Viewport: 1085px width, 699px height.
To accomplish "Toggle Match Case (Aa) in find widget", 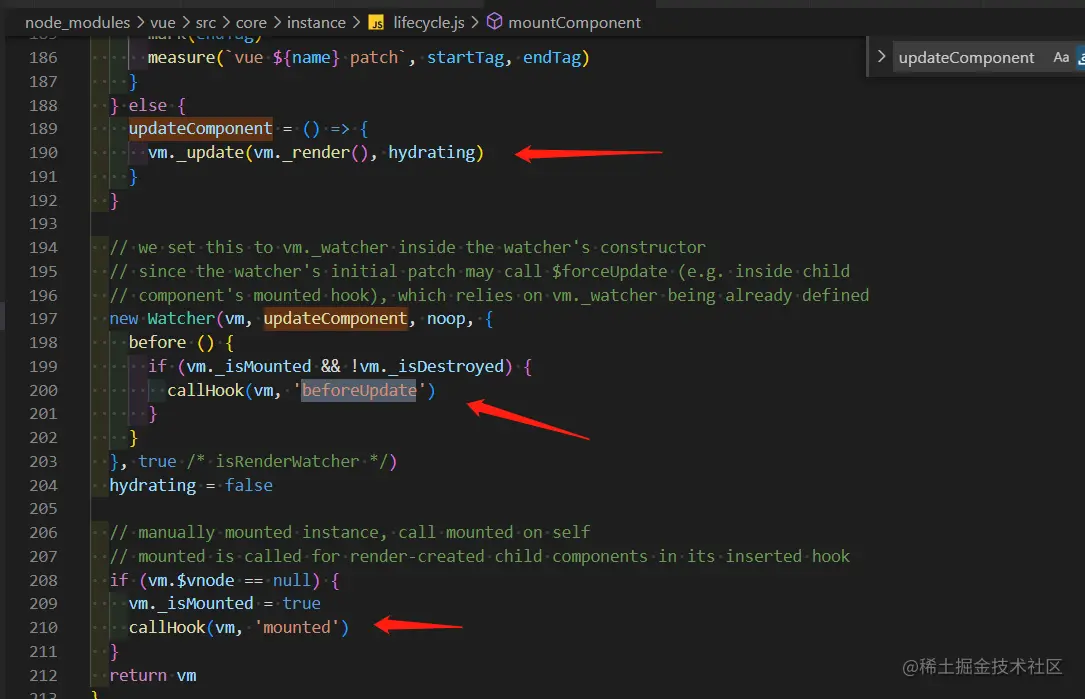I will point(1061,57).
